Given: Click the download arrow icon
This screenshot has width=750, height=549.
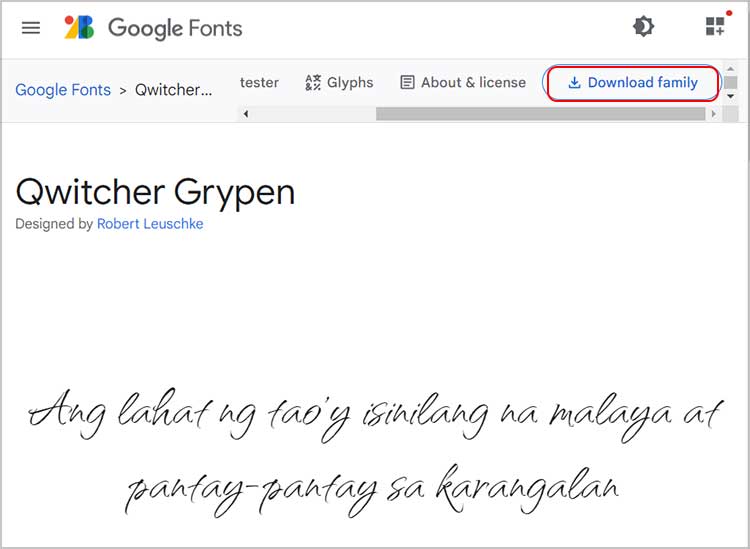Looking at the screenshot, I should coord(574,83).
